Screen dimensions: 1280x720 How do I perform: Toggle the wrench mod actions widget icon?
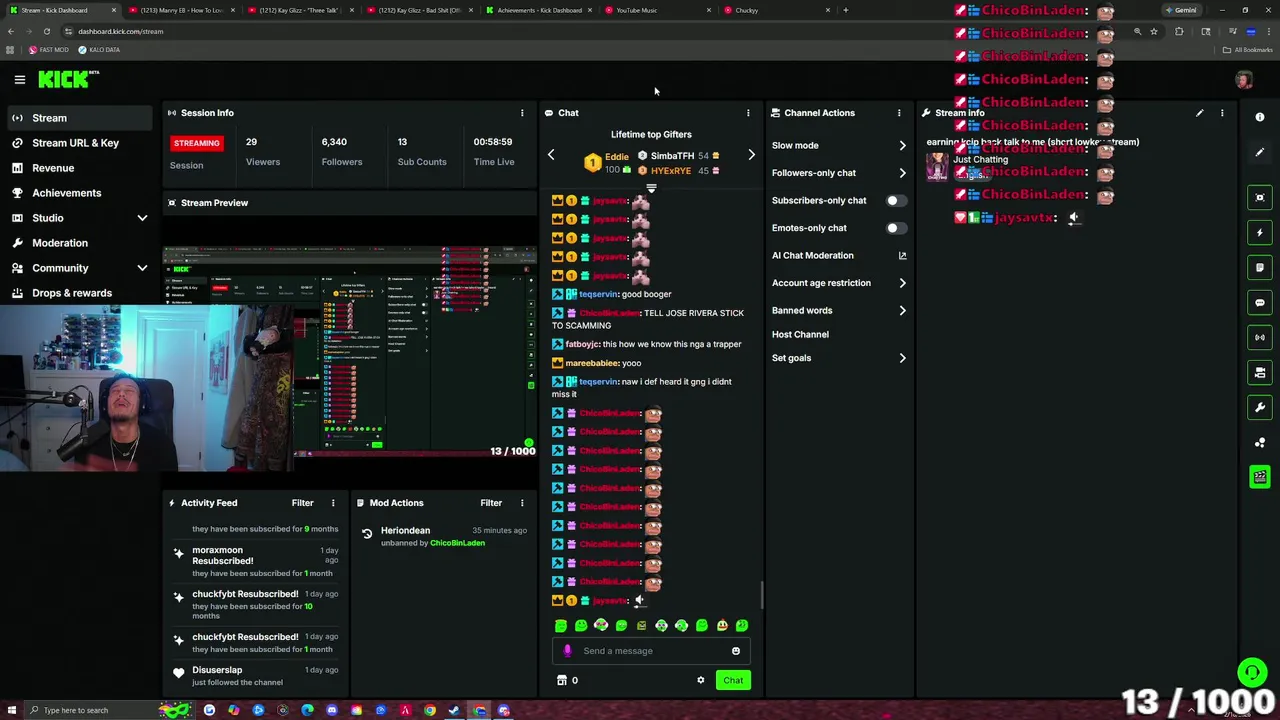[1260, 407]
